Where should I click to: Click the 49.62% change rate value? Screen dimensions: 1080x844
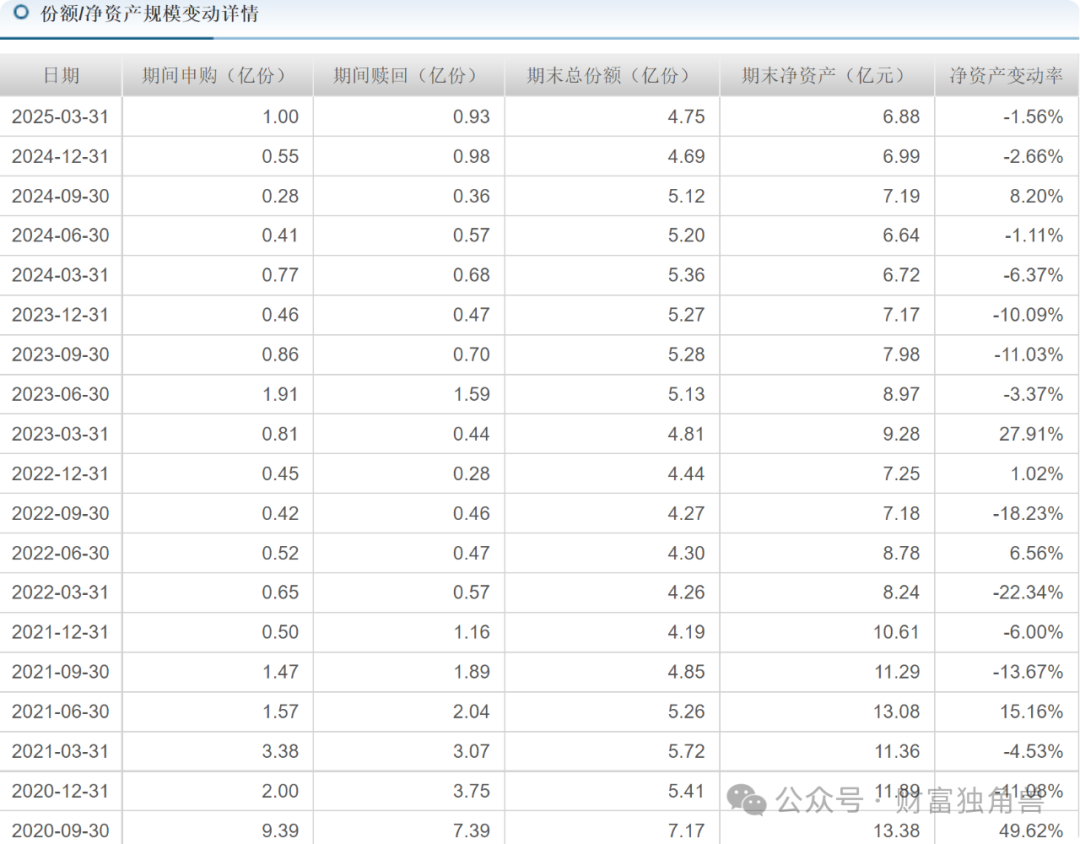pyautogui.click(x=1032, y=831)
